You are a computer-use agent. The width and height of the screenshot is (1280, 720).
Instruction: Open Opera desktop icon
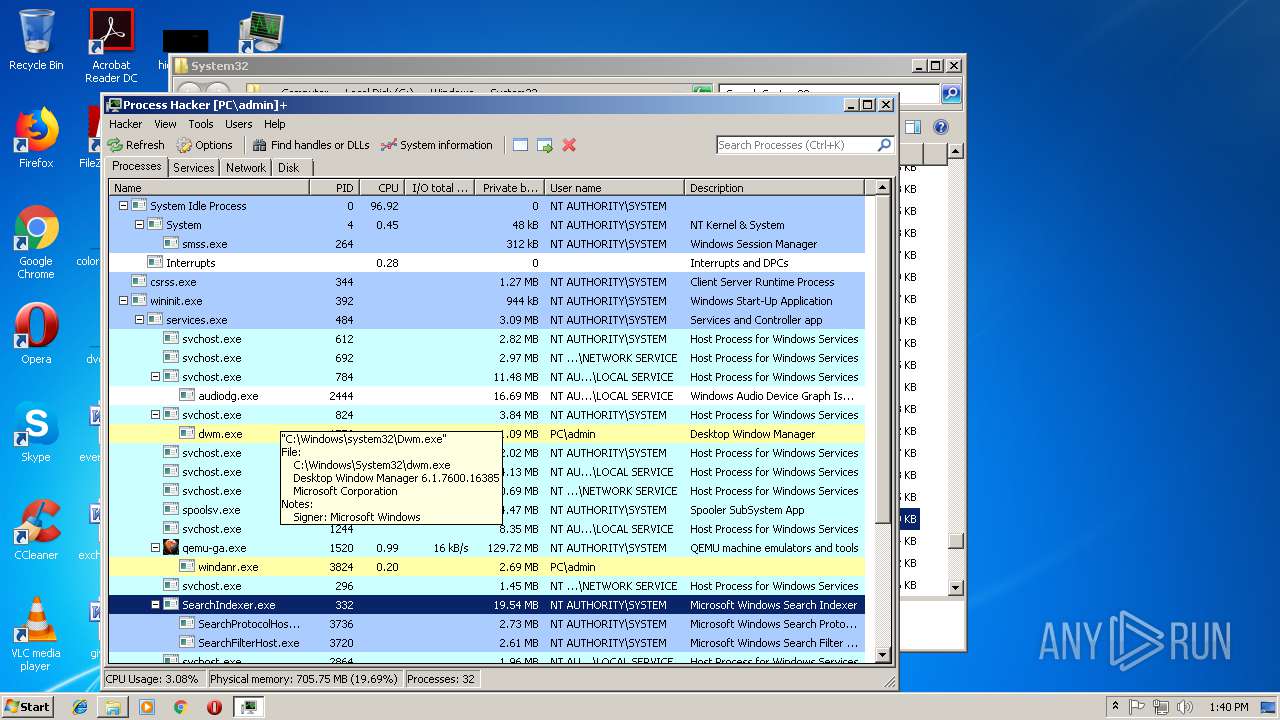[36, 334]
